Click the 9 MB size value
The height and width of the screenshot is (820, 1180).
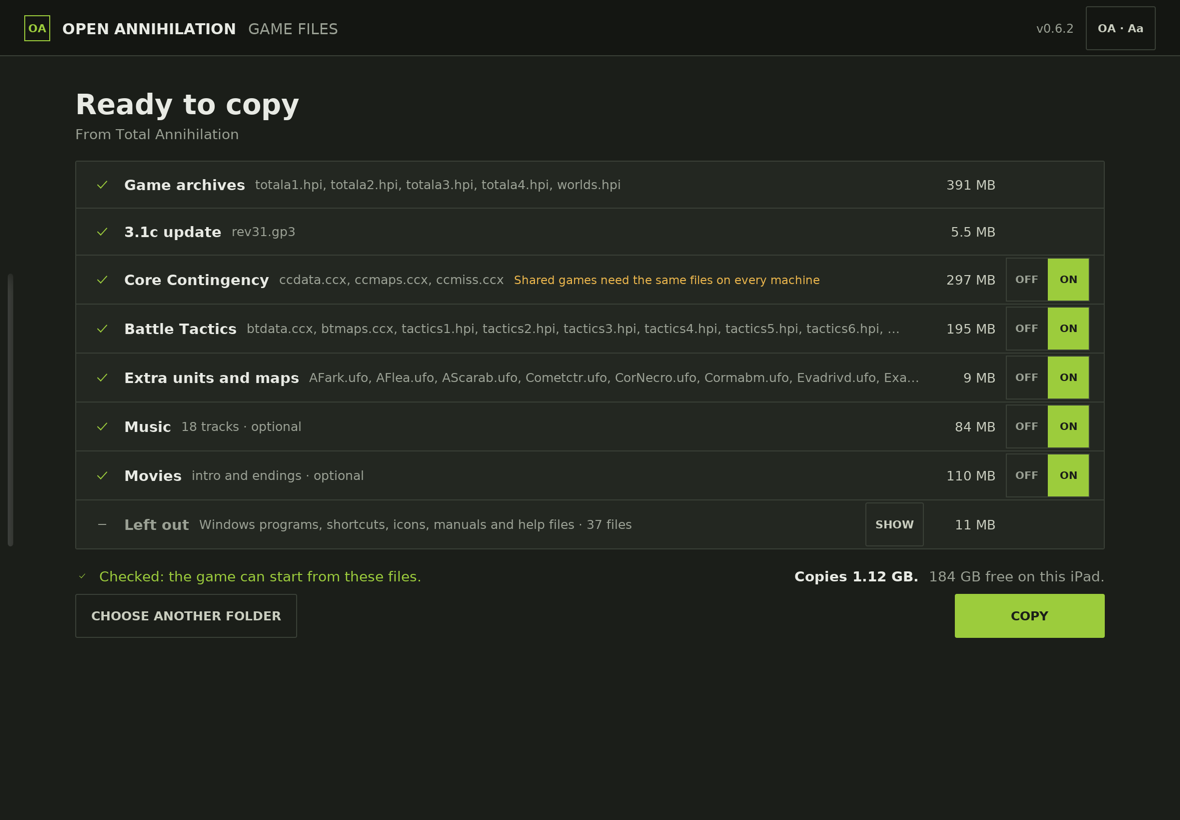(979, 378)
